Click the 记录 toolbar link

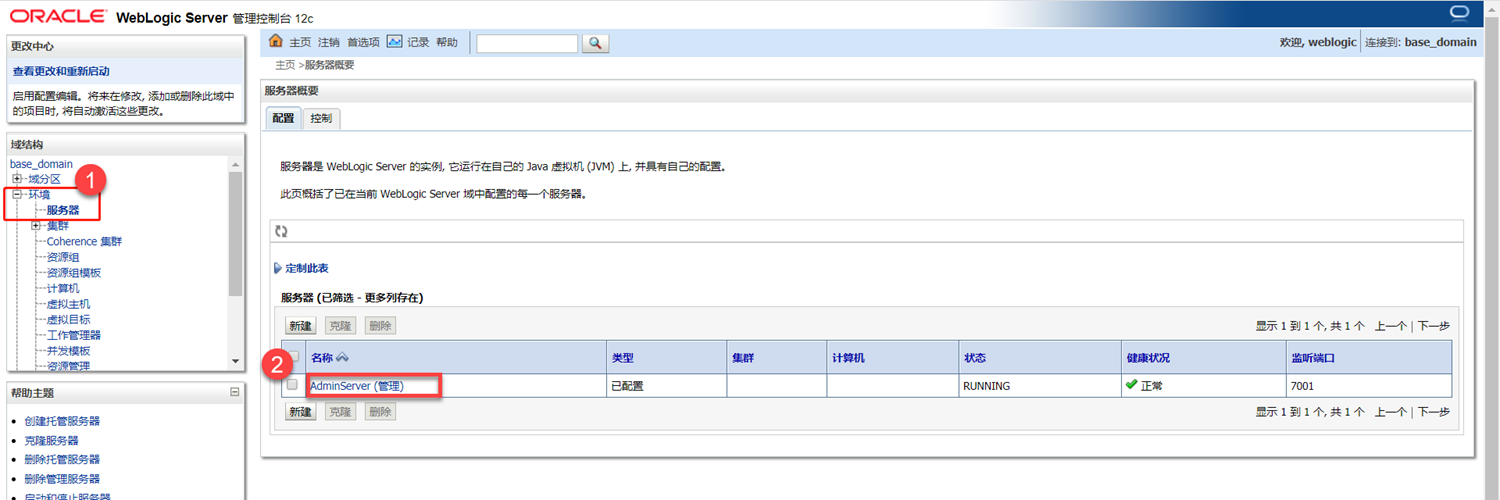418,43
